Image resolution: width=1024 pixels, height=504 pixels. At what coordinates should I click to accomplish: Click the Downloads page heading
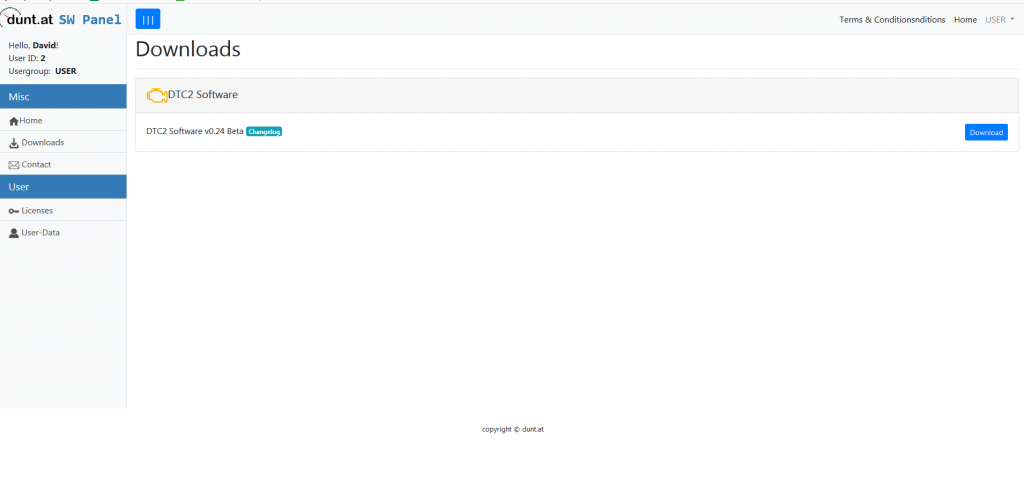point(188,49)
